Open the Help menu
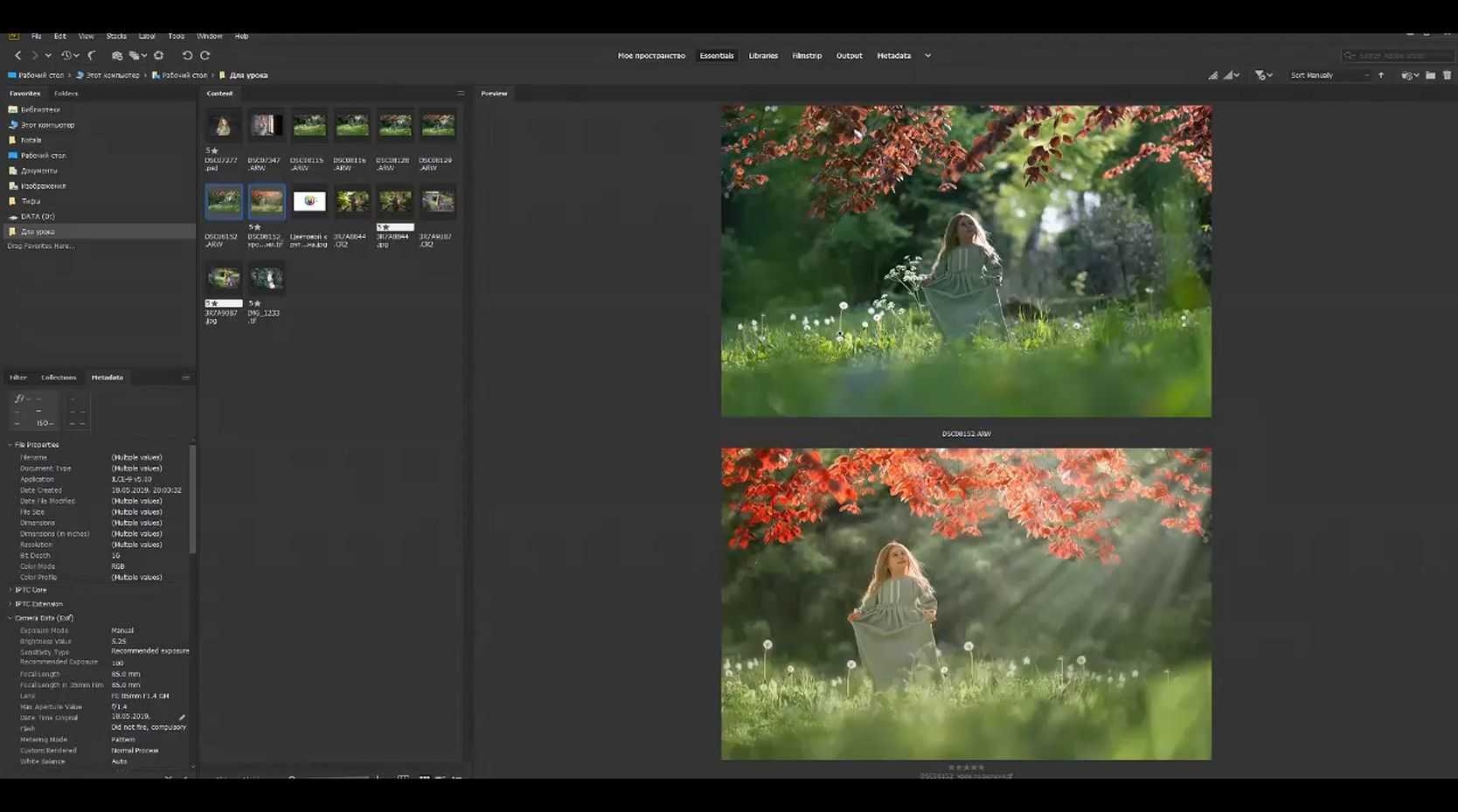This screenshot has height=812, width=1458. (242, 36)
